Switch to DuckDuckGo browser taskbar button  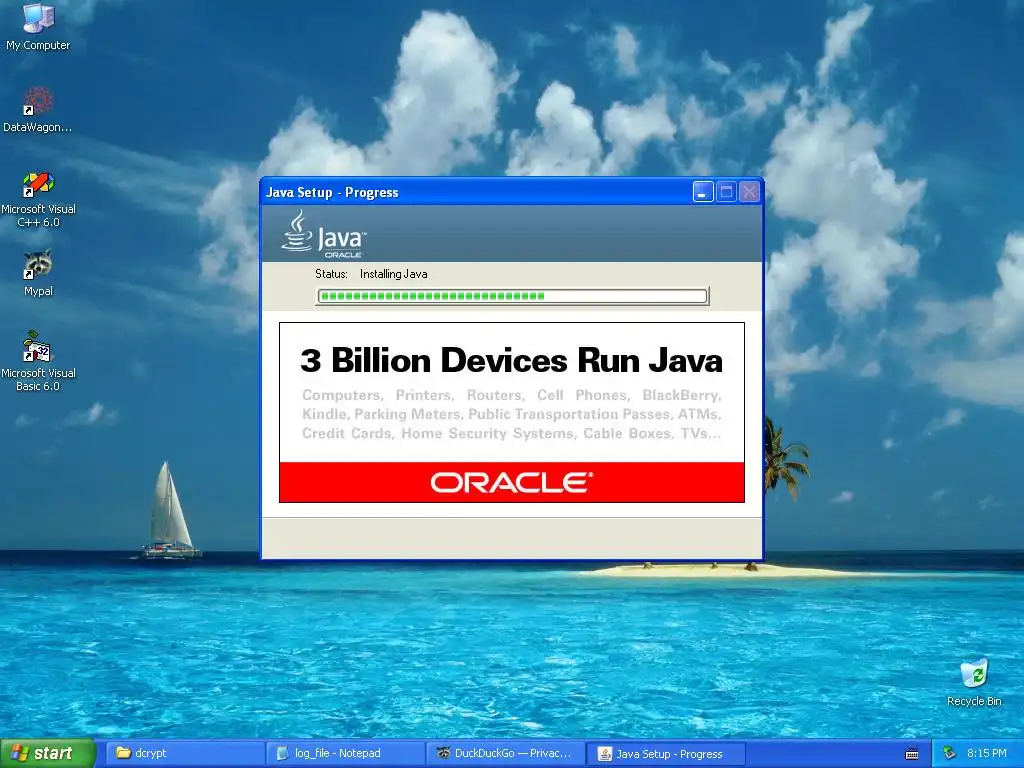point(506,753)
